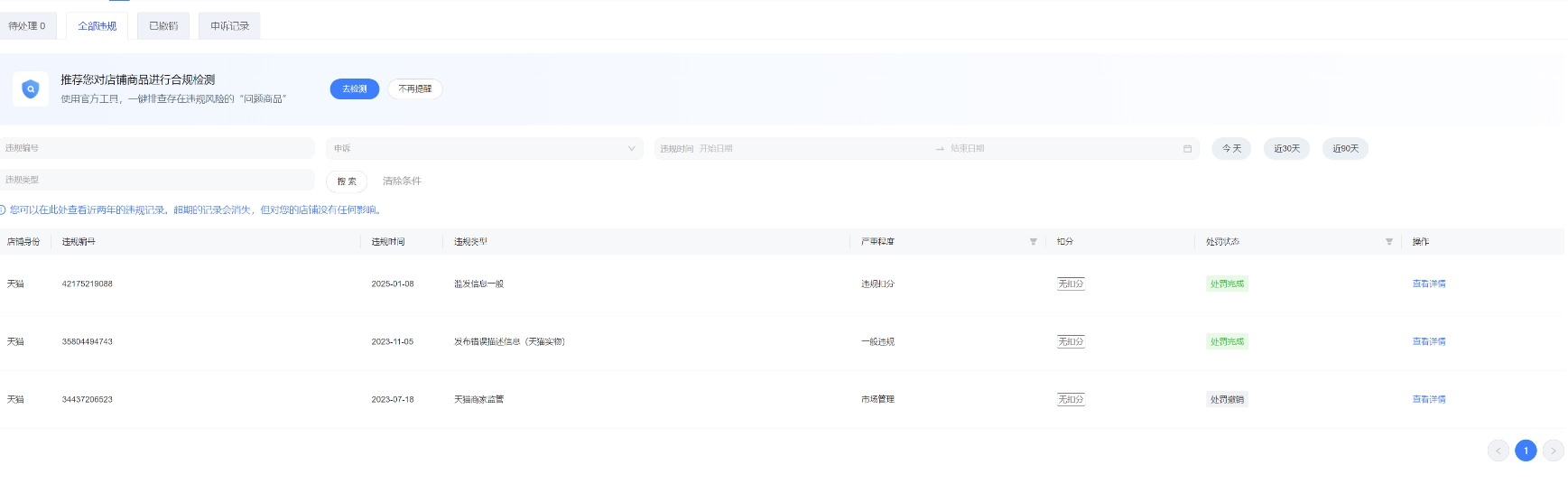Click into the 违规编号 input field
Image resolution: width=1568 pixels, height=493 pixels.
click(157, 149)
